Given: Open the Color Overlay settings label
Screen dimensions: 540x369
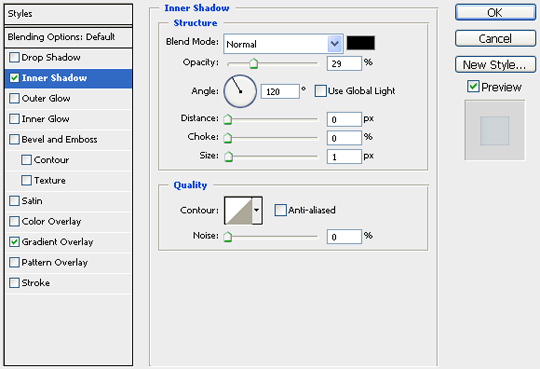Looking at the screenshot, I should 51,221.
